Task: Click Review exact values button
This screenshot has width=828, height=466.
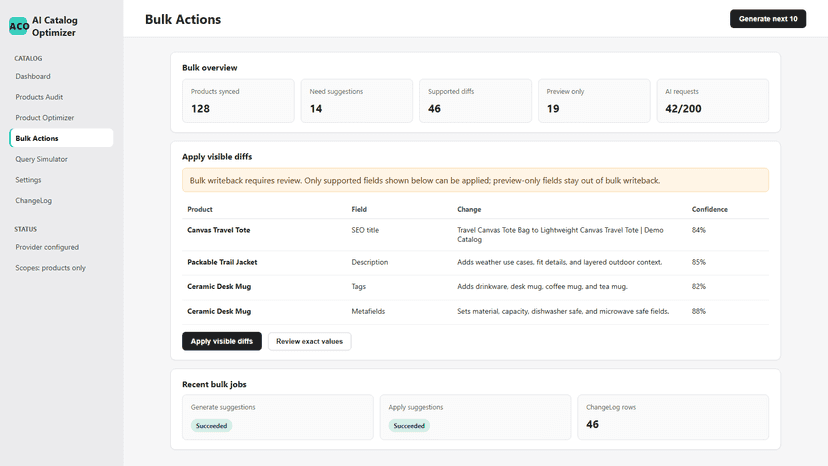Action: pyautogui.click(x=309, y=341)
